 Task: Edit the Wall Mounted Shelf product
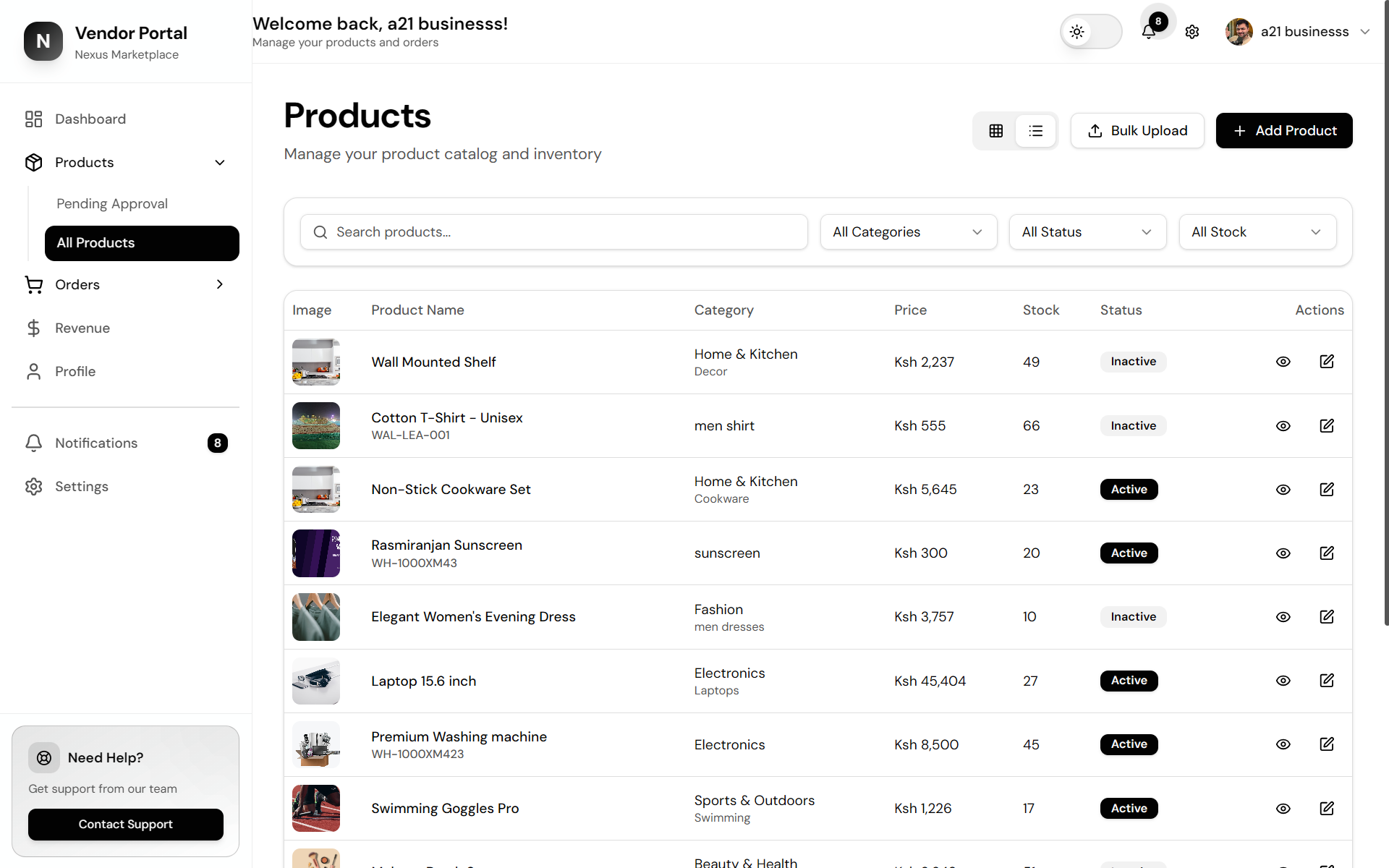click(1327, 362)
